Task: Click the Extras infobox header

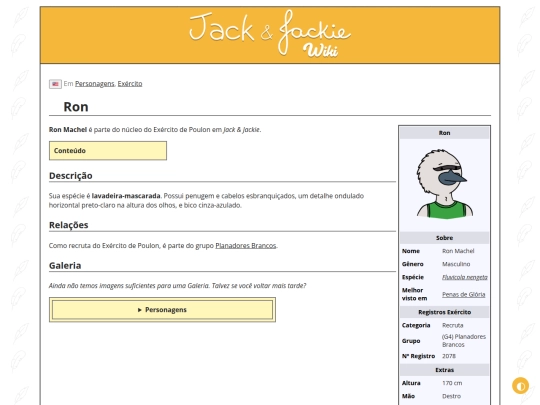Action: (444, 370)
